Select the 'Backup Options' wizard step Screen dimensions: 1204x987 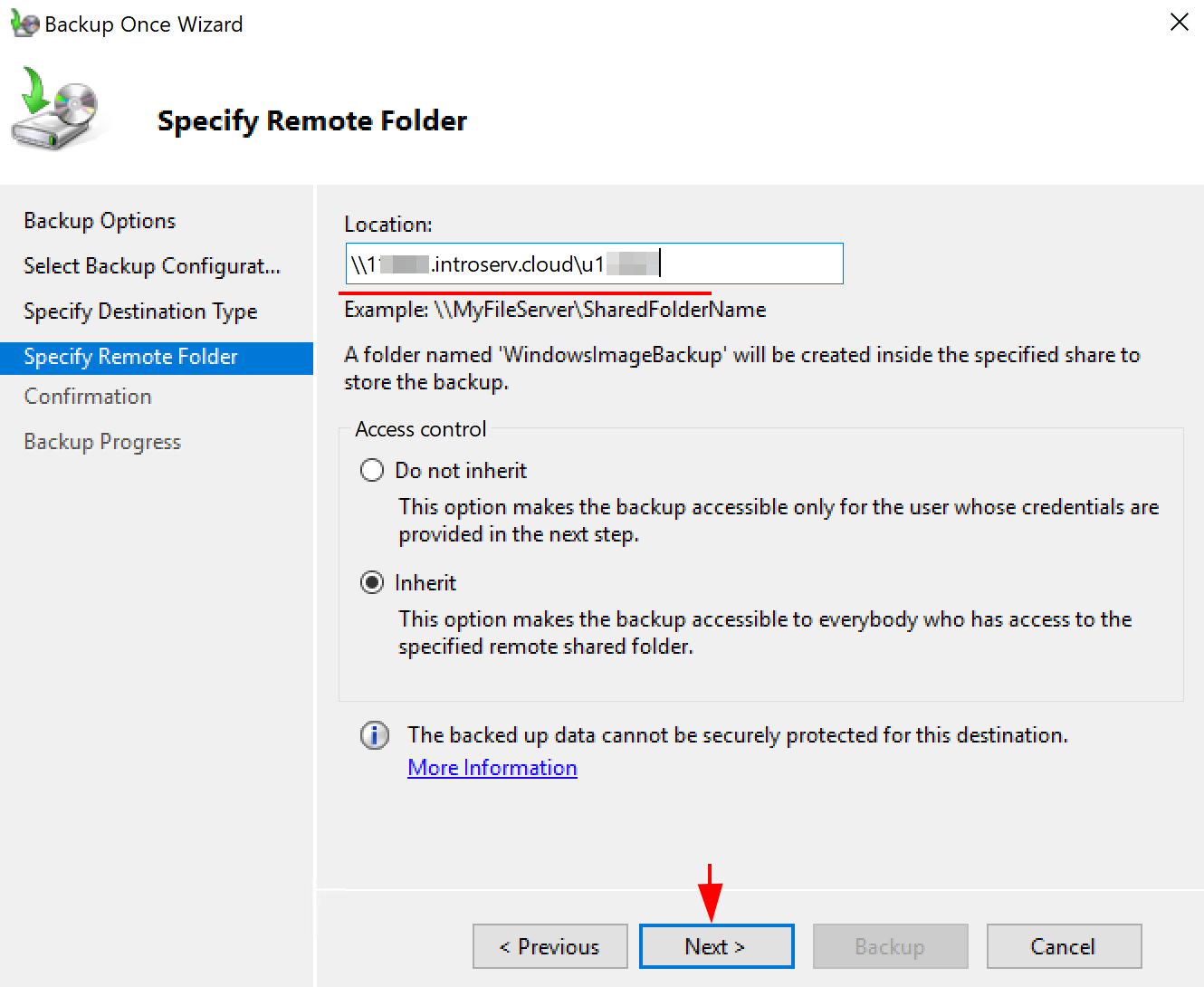99,220
